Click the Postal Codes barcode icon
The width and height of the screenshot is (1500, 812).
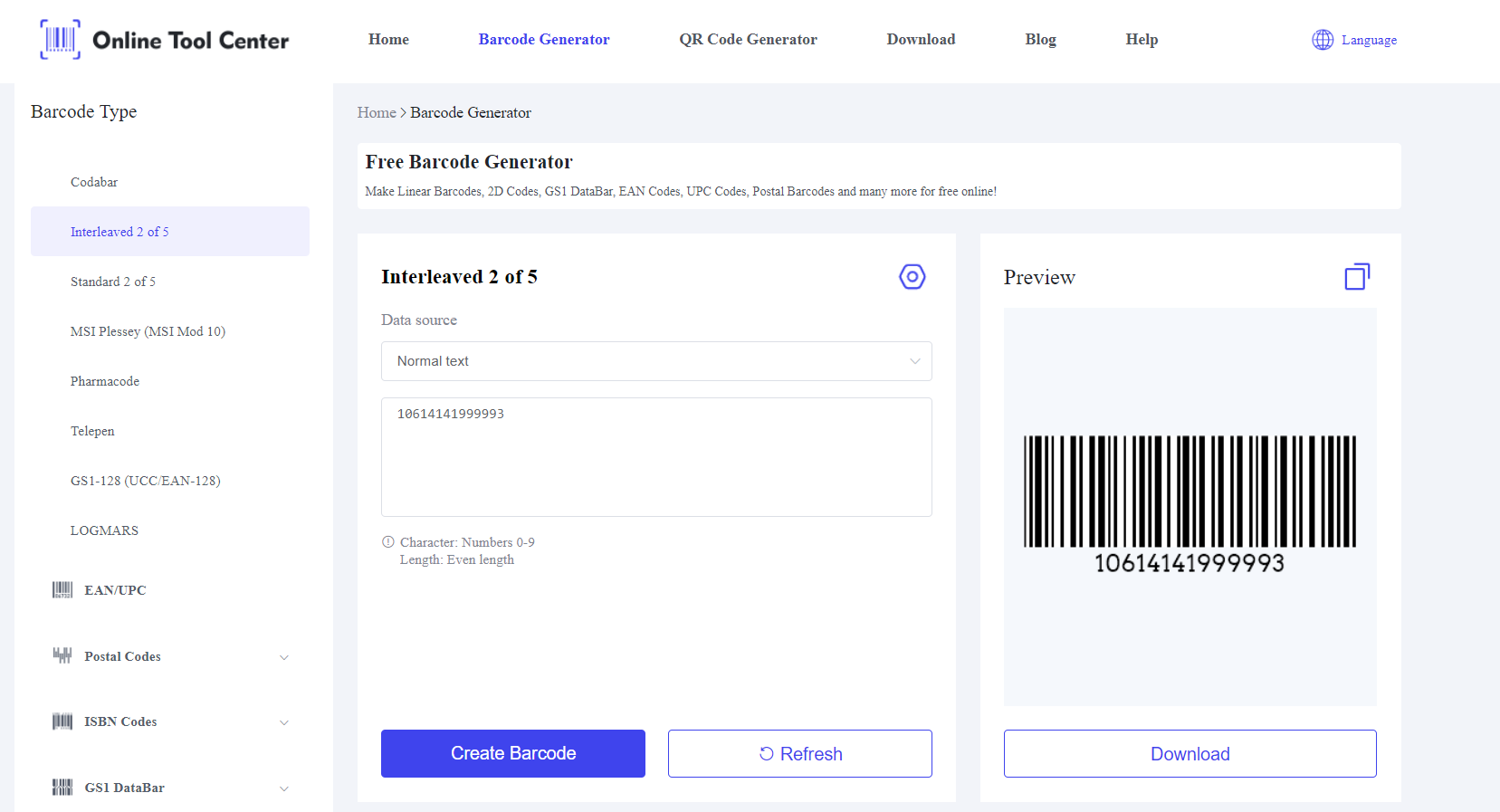point(62,655)
